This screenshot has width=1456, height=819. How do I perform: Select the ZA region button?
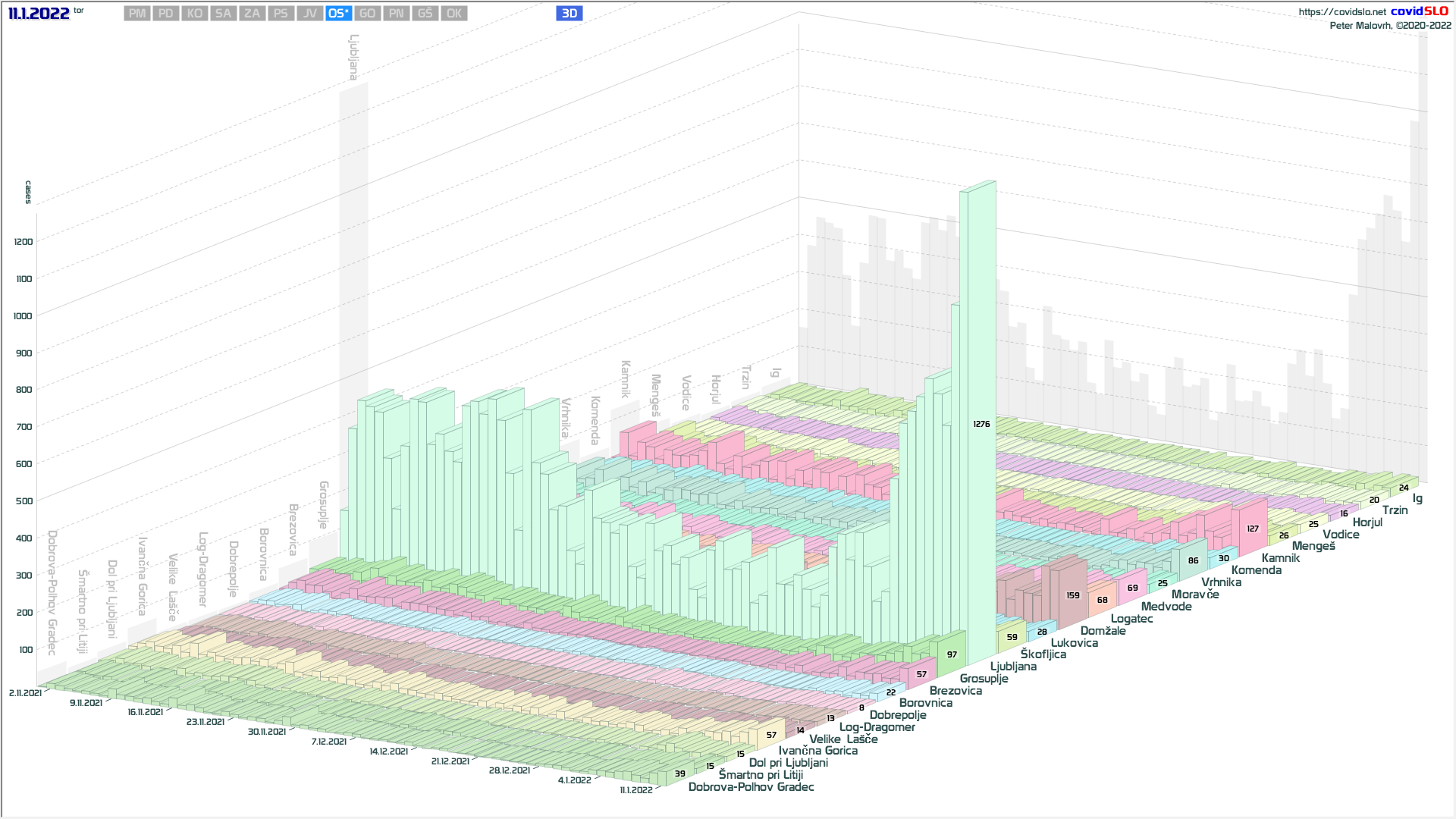pyautogui.click(x=252, y=14)
